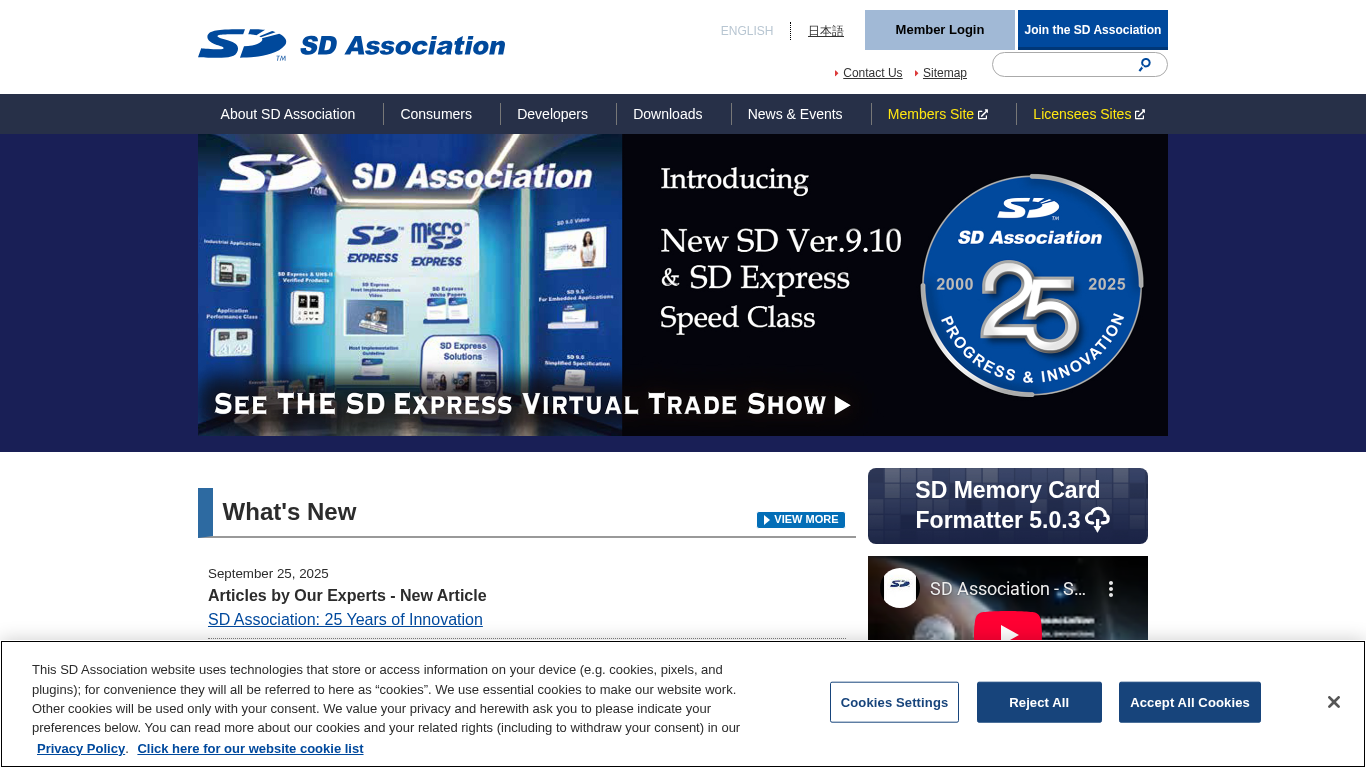This screenshot has width=1366, height=768.
Task: Switch language to Japanese
Action: coord(826,31)
